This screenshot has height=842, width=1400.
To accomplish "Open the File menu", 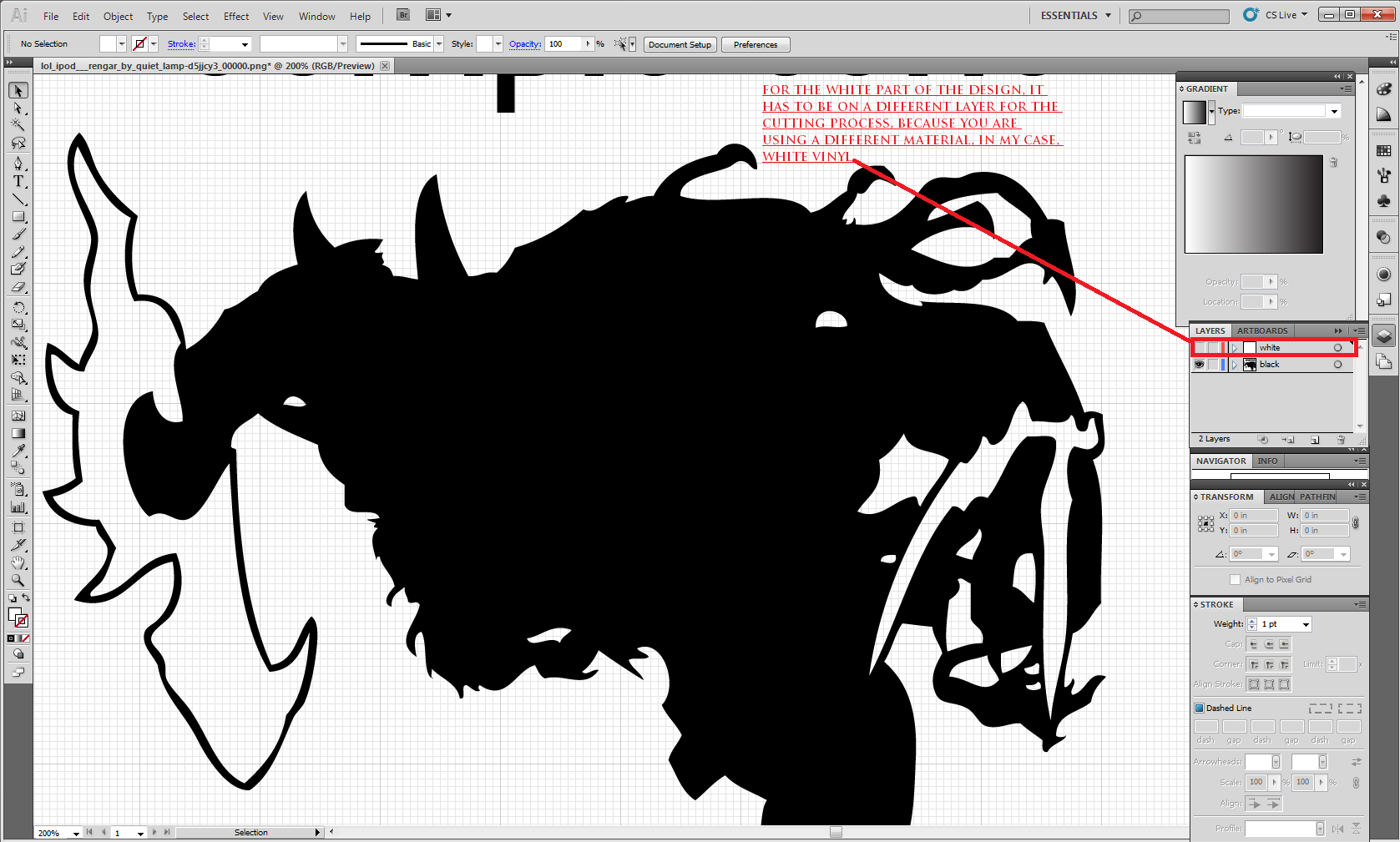I will (51, 16).
